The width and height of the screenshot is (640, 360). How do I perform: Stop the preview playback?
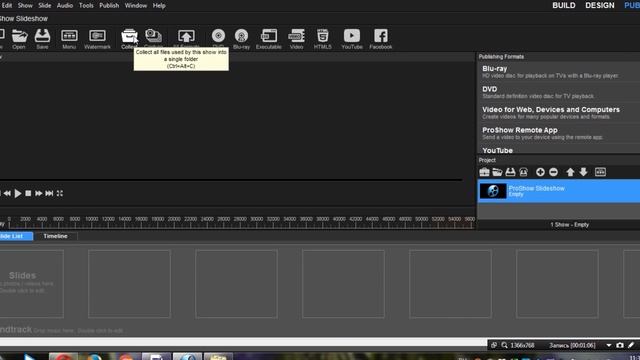pyautogui.click(x=28, y=193)
